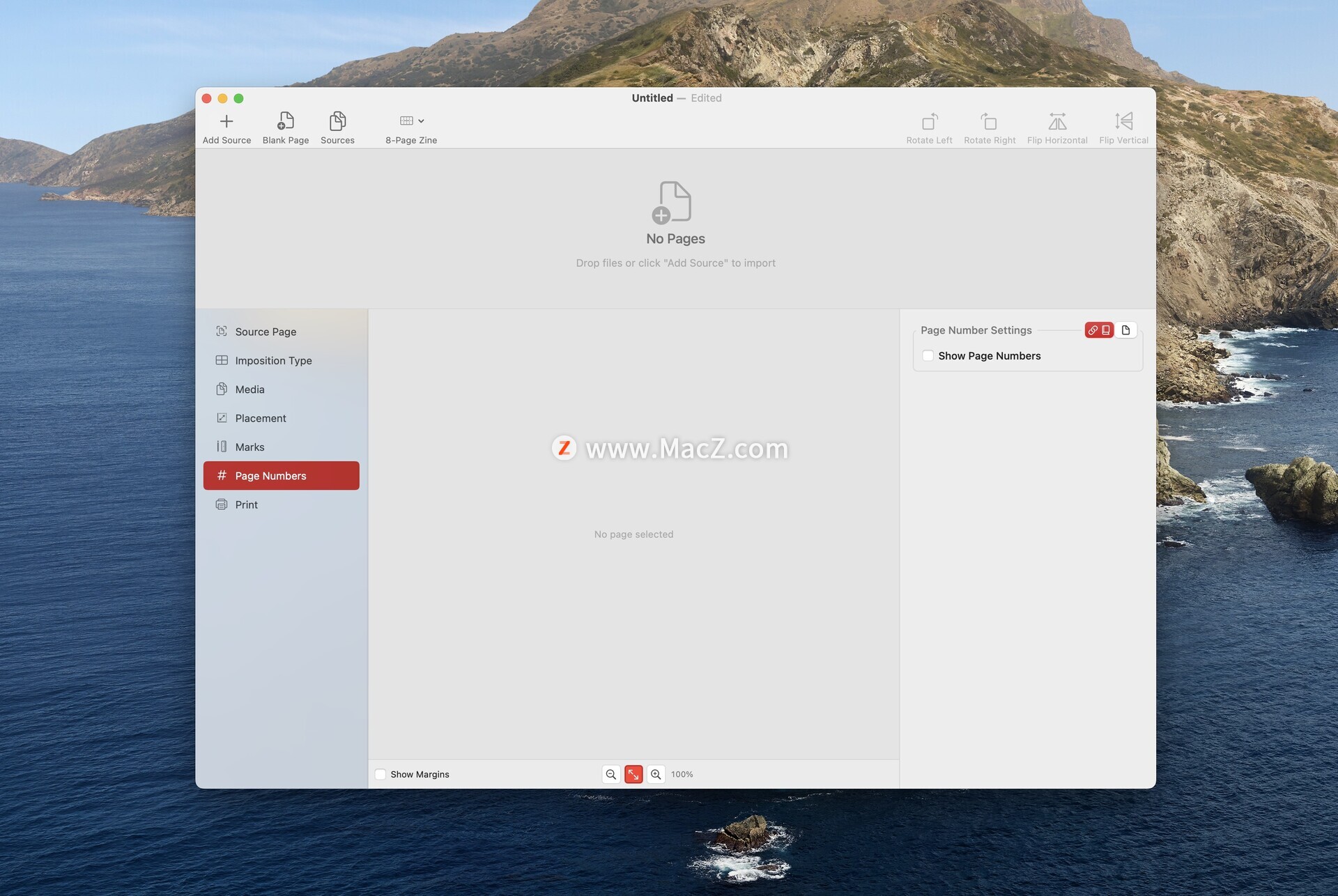Click the Flip Vertical icon

pos(1123,122)
